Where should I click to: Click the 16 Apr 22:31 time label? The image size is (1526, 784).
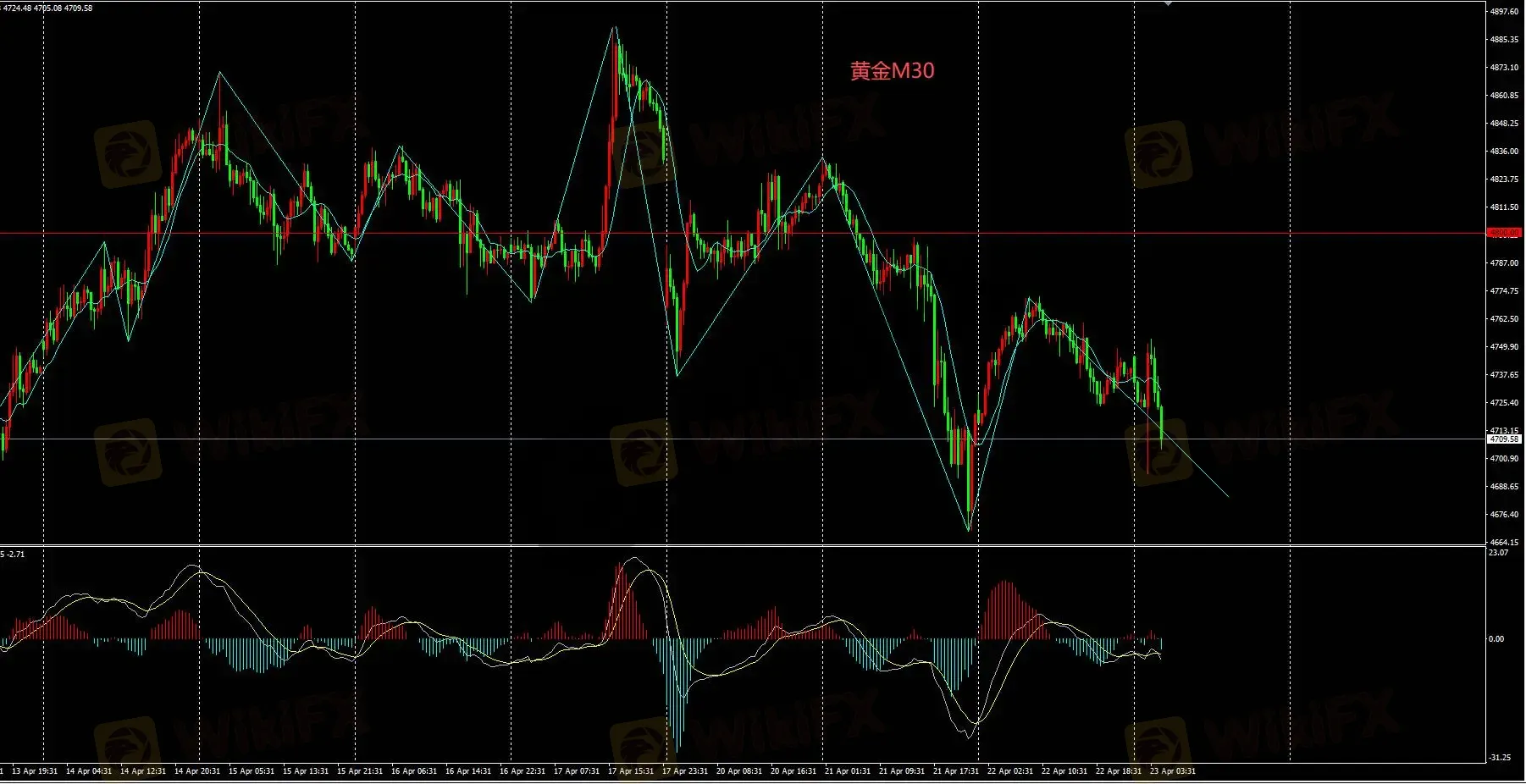pyautogui.click(x=522, y=771)
